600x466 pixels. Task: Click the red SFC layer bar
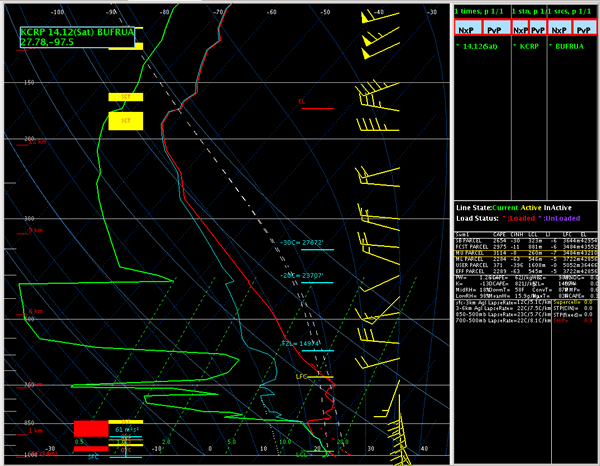[x=91, y=449]
